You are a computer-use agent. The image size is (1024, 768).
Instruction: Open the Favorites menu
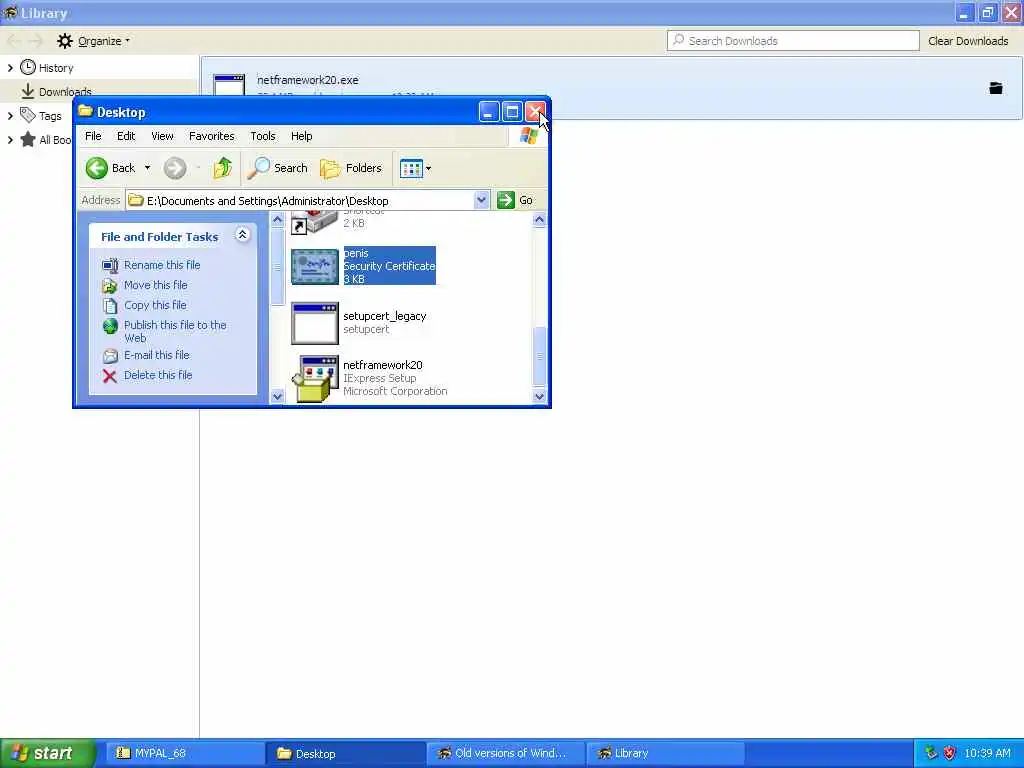click(x=212, y=136)
